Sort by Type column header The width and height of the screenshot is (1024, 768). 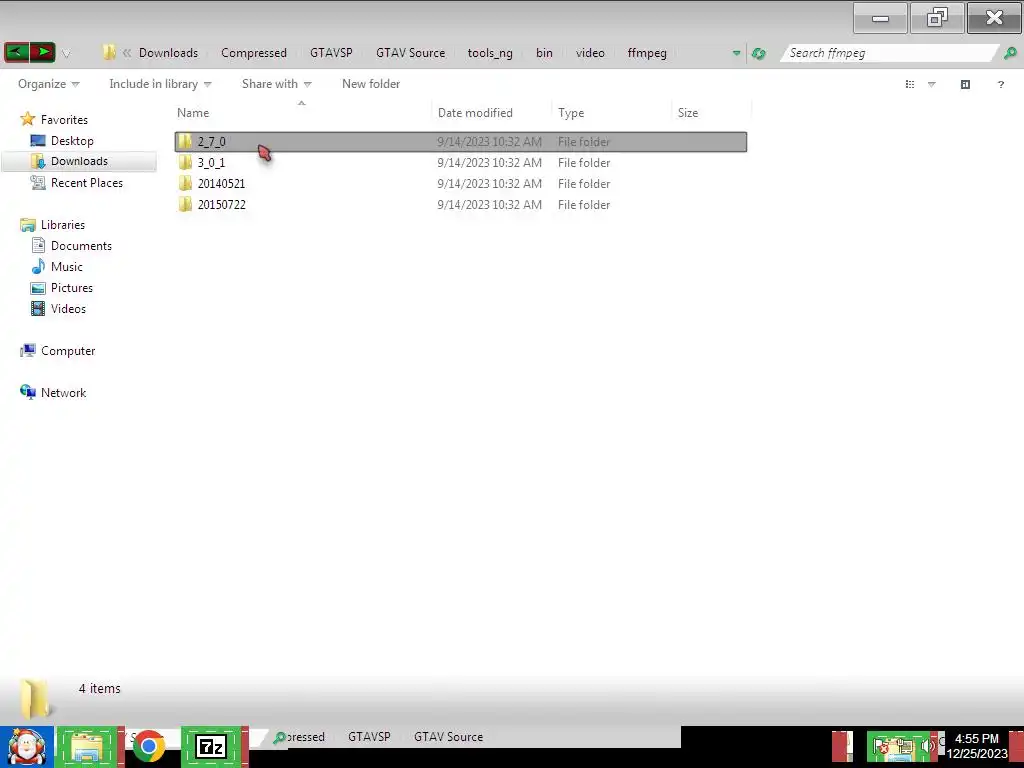[611, 112]
